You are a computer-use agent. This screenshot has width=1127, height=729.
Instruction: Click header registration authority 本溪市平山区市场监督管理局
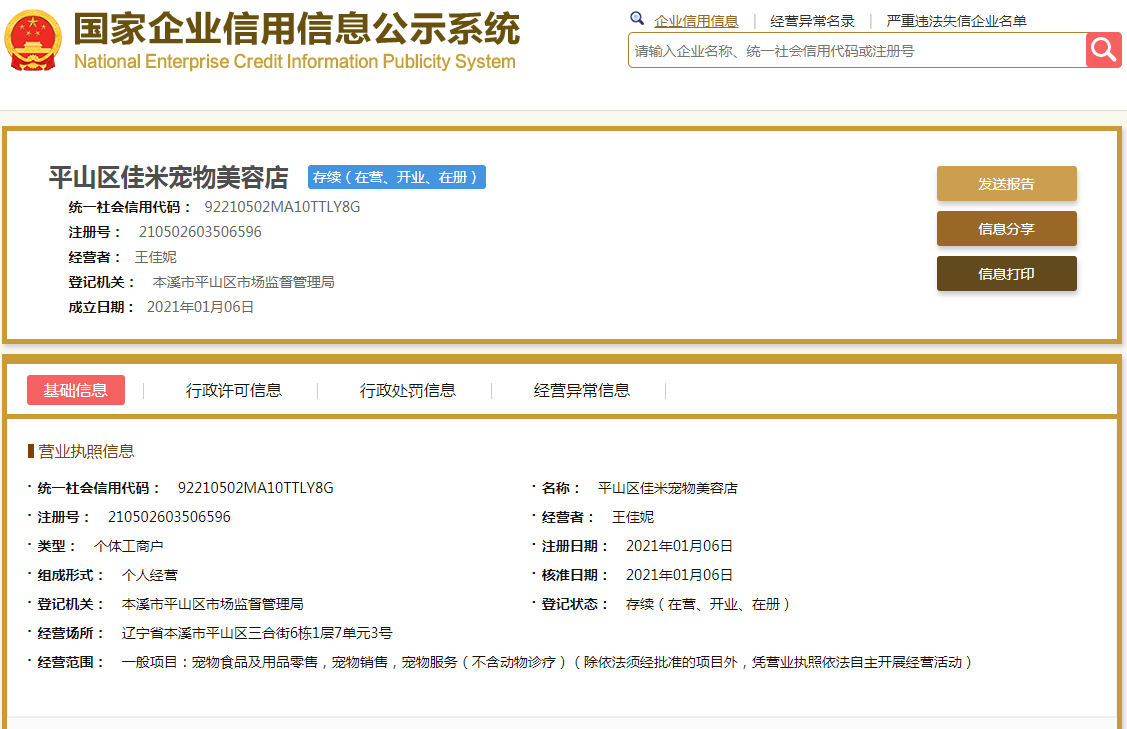244,283
